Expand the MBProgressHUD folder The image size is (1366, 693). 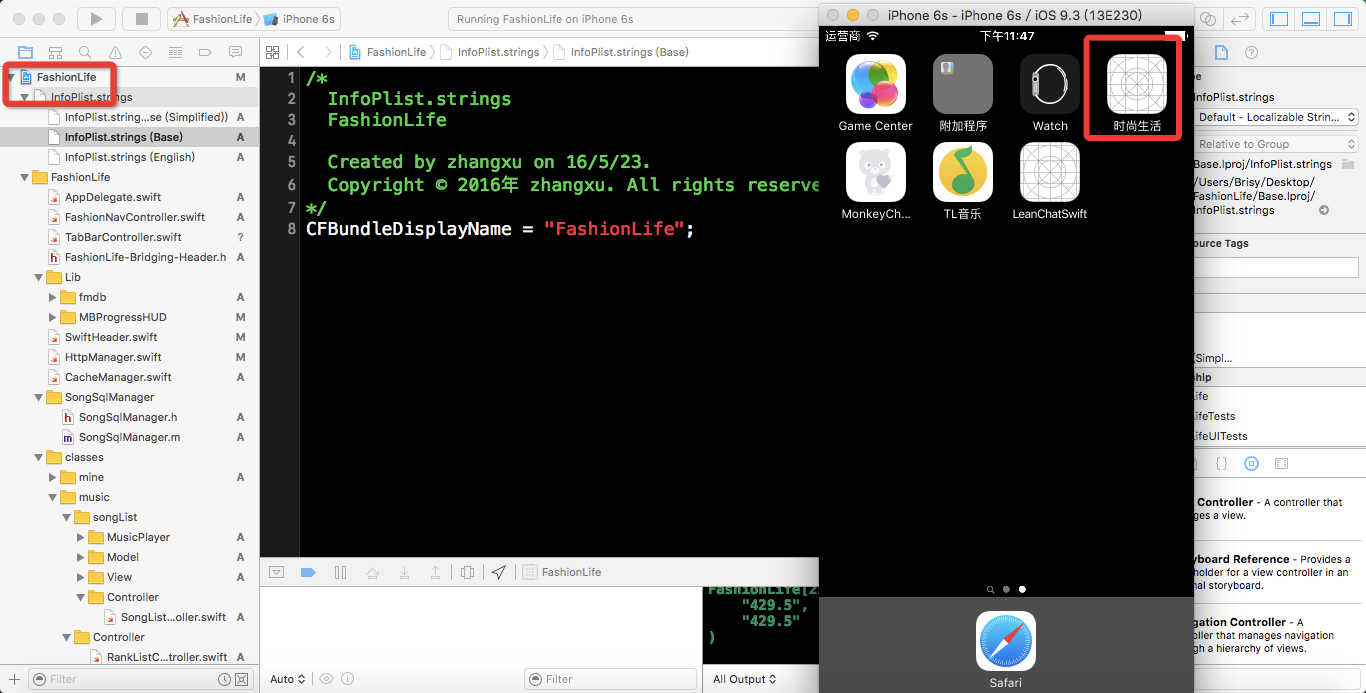[x=52, y=317]
